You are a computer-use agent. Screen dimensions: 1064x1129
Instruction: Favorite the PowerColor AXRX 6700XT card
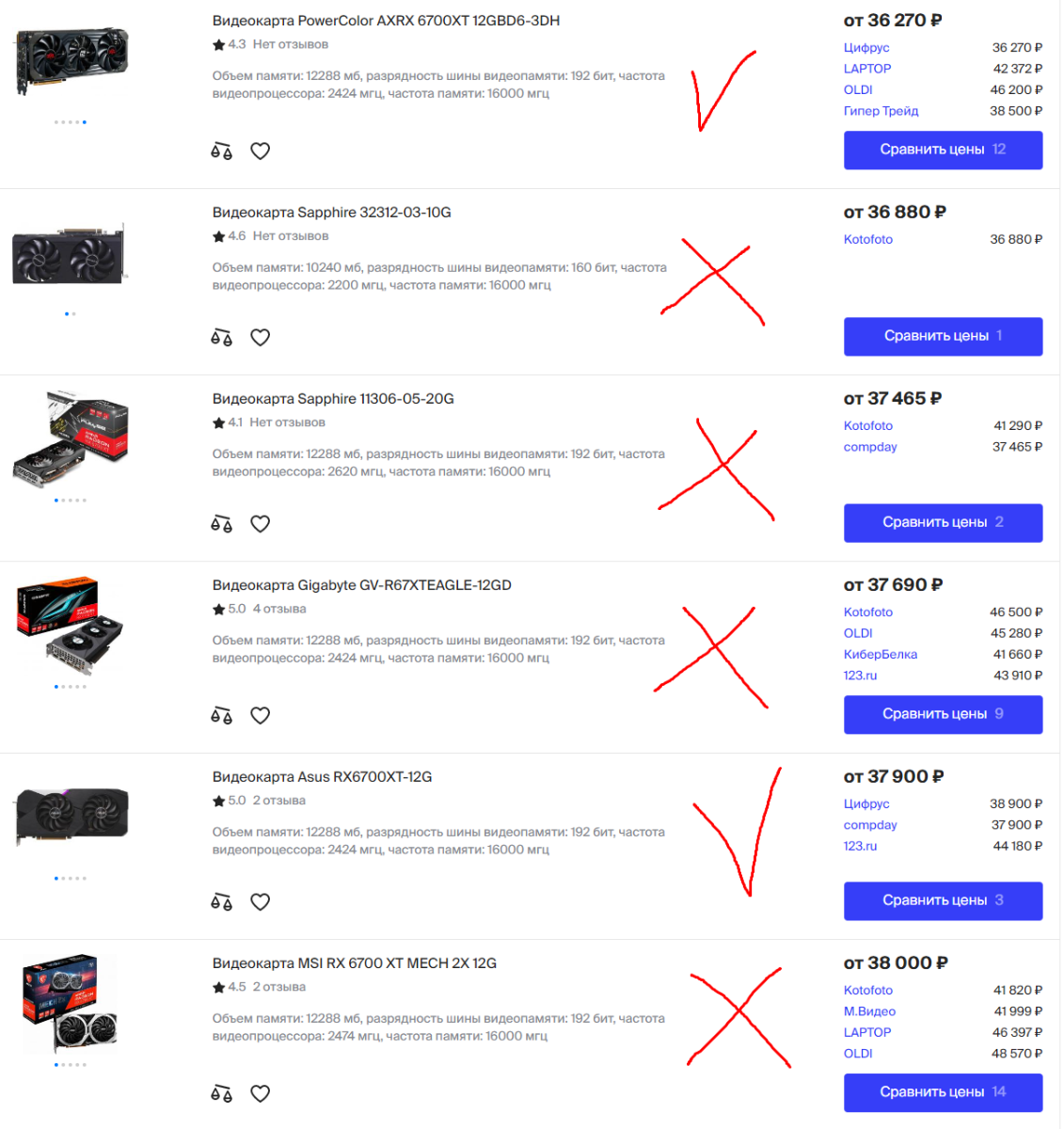[x=261, y=151]
